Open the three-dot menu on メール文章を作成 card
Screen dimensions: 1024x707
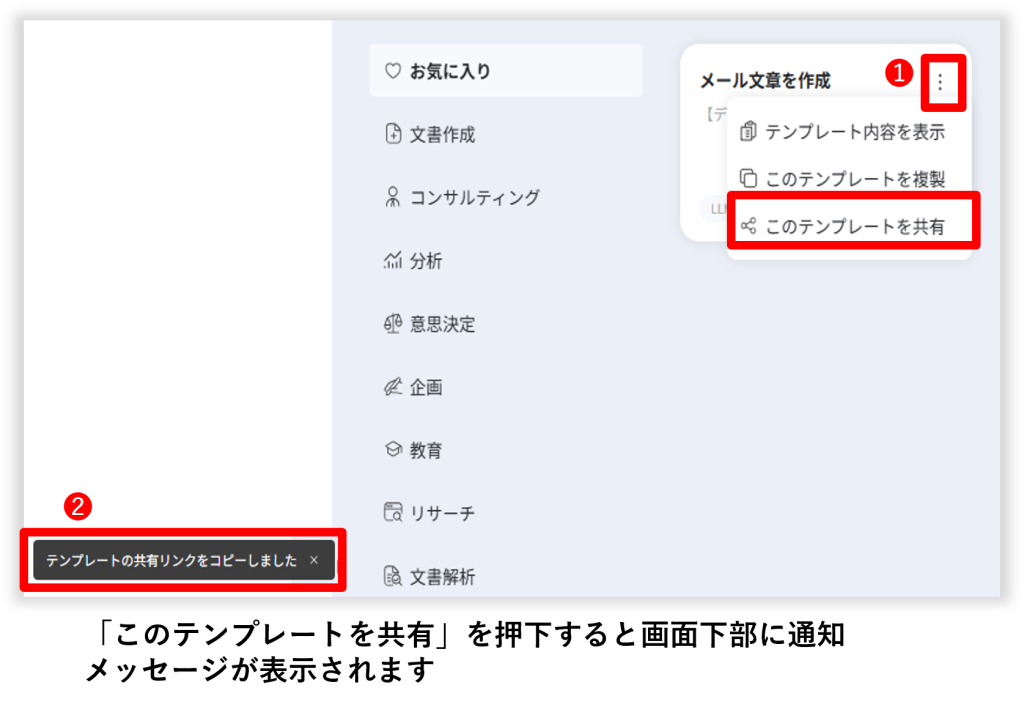(x=939, y=81)
